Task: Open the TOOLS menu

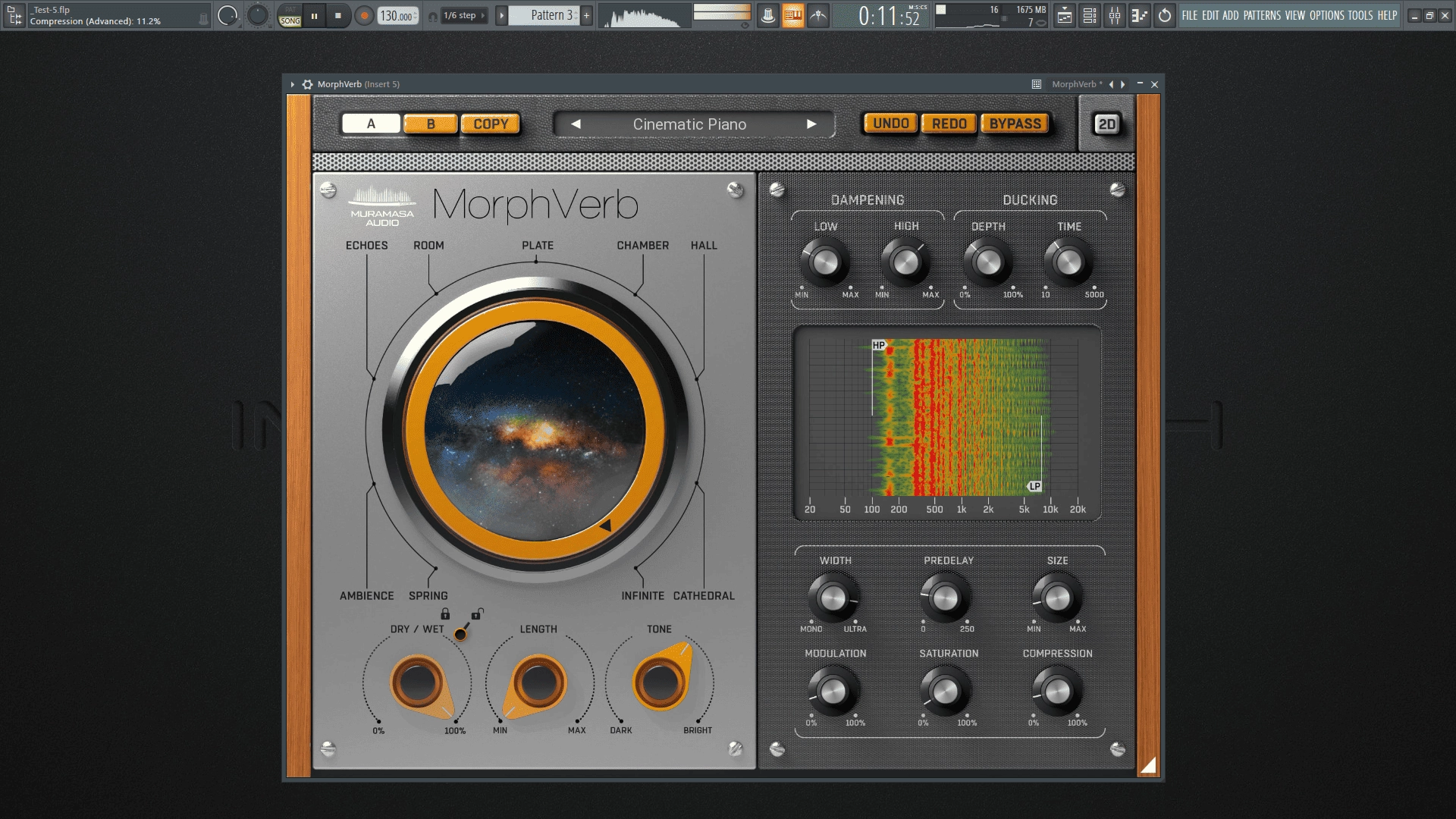Action: [1360, 15]
